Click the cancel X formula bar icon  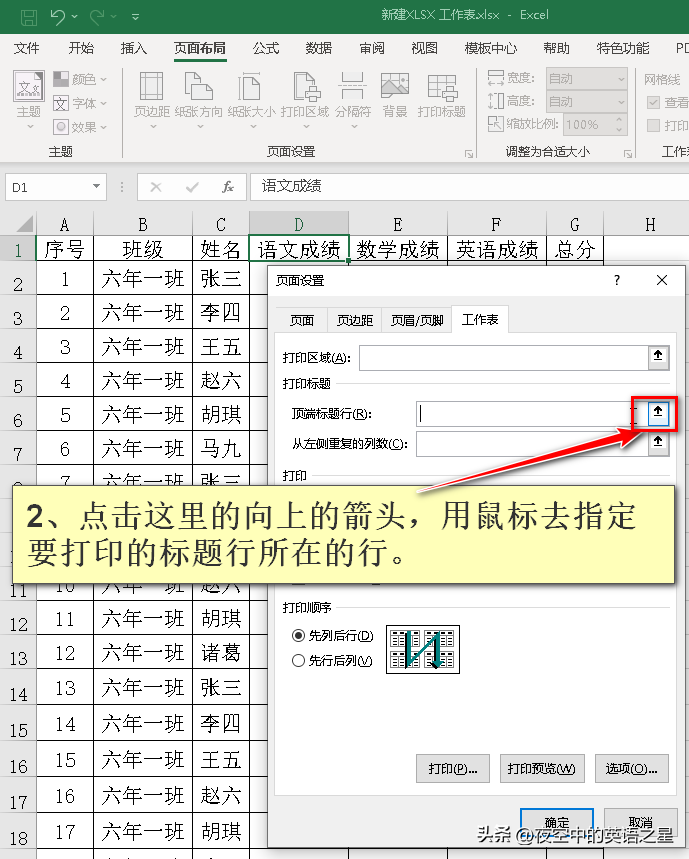pos(156,187)
